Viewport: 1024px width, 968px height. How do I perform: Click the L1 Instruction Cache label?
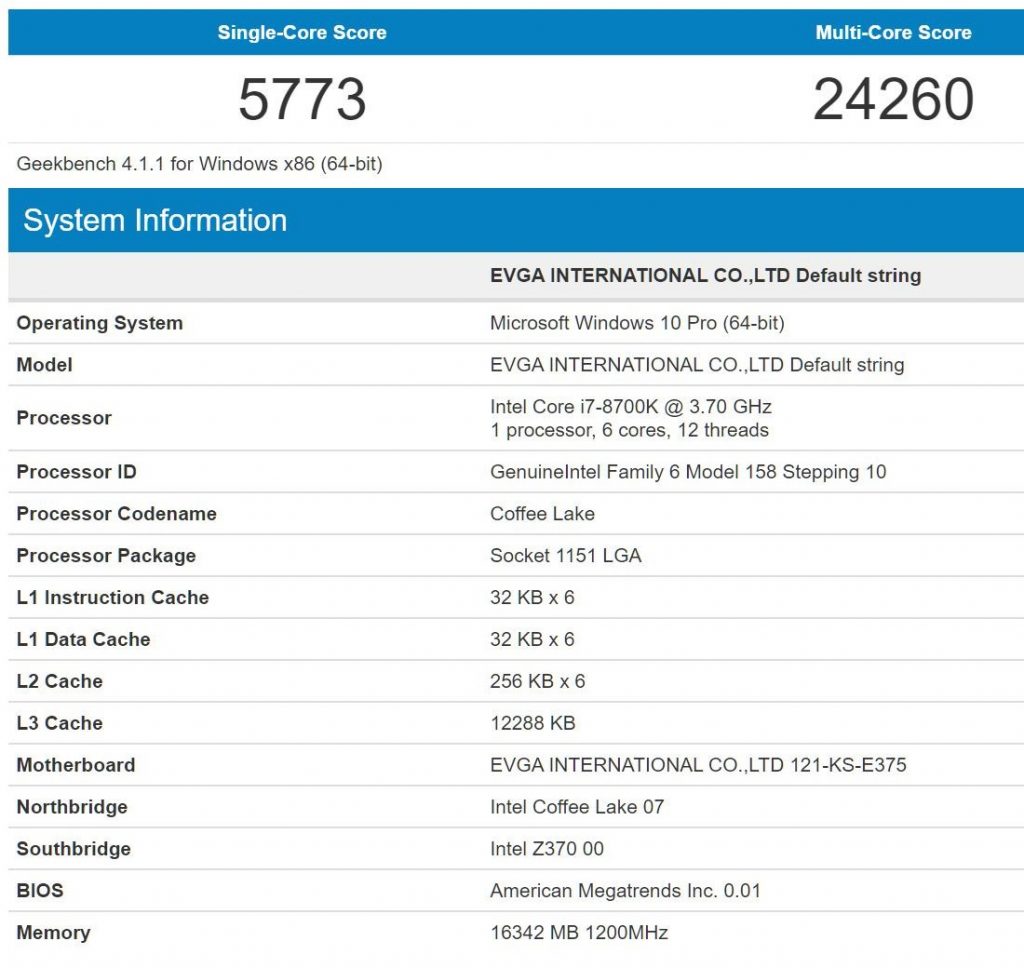pyautogui.click(x=112, y=597)
